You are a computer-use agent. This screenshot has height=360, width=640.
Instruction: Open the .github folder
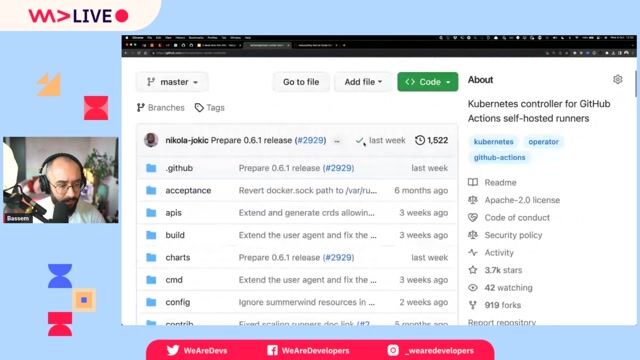point(179,168)
